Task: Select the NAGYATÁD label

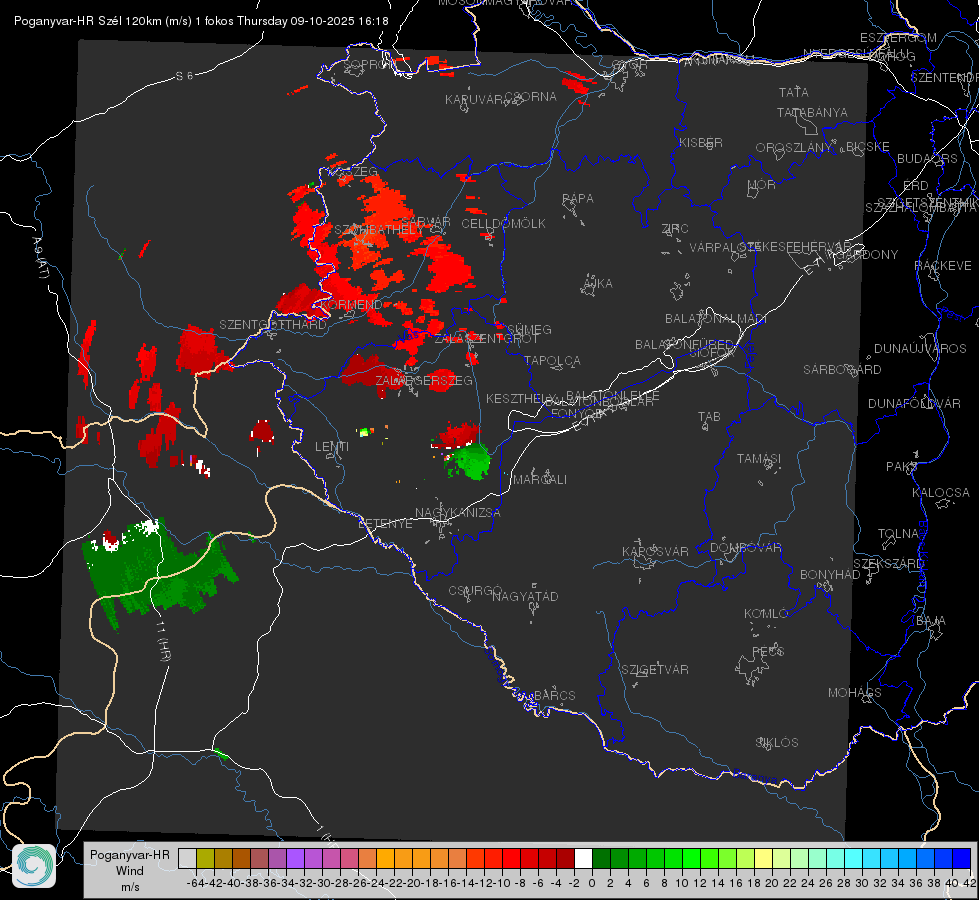Action: [x=525, y=596]
